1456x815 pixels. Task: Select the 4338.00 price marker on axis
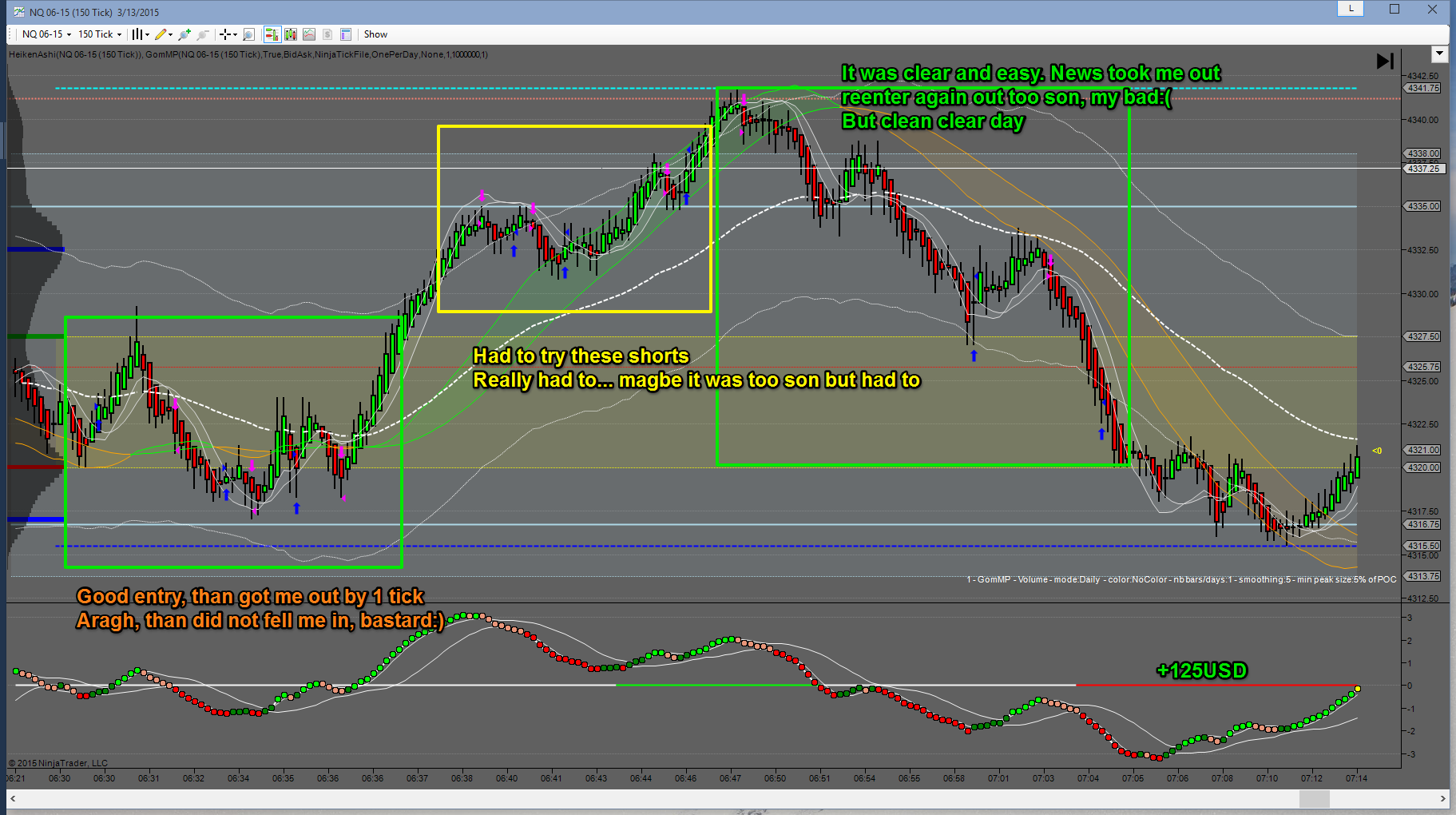[1423, 153]
